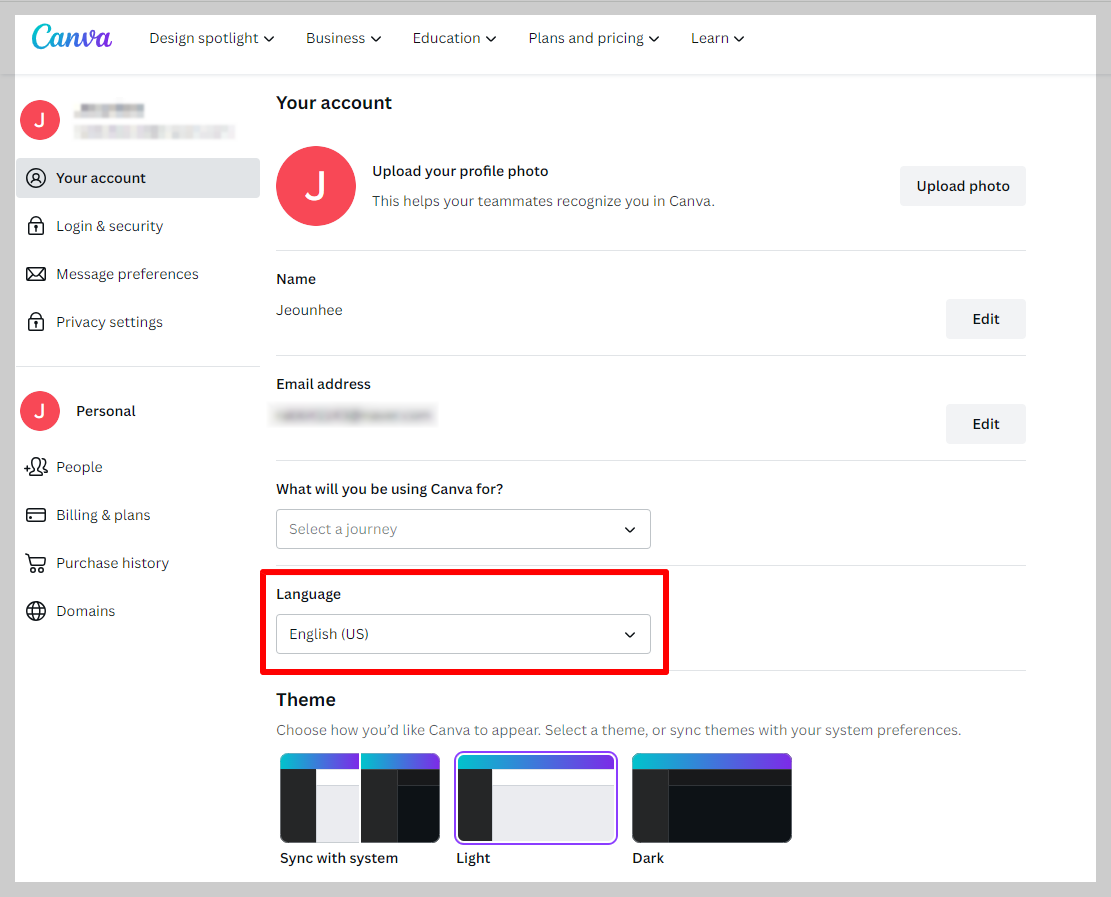Open Purchase history
This screenshot has width=1111, height=897.
pos(138,563)
